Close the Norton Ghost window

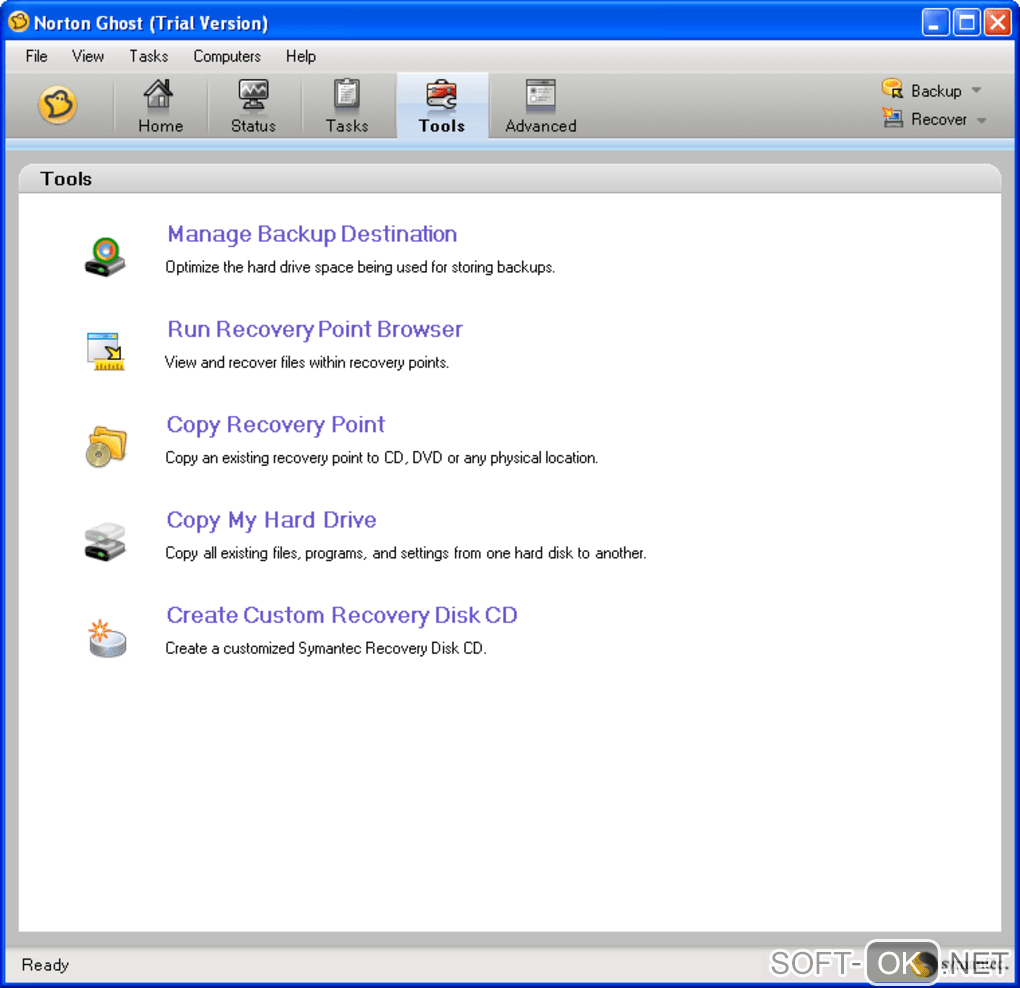click(x=997, y=23)
